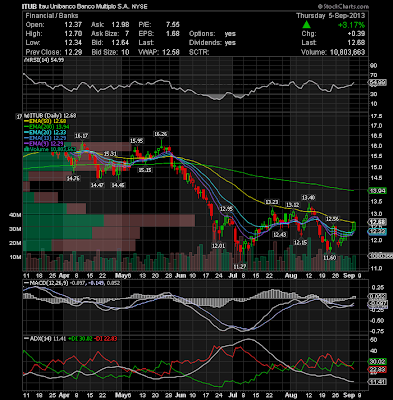The width and height of the screenshot is (393, 400).
Task: Click the '54.99' RSI axis tag
Action: [377, 82]
